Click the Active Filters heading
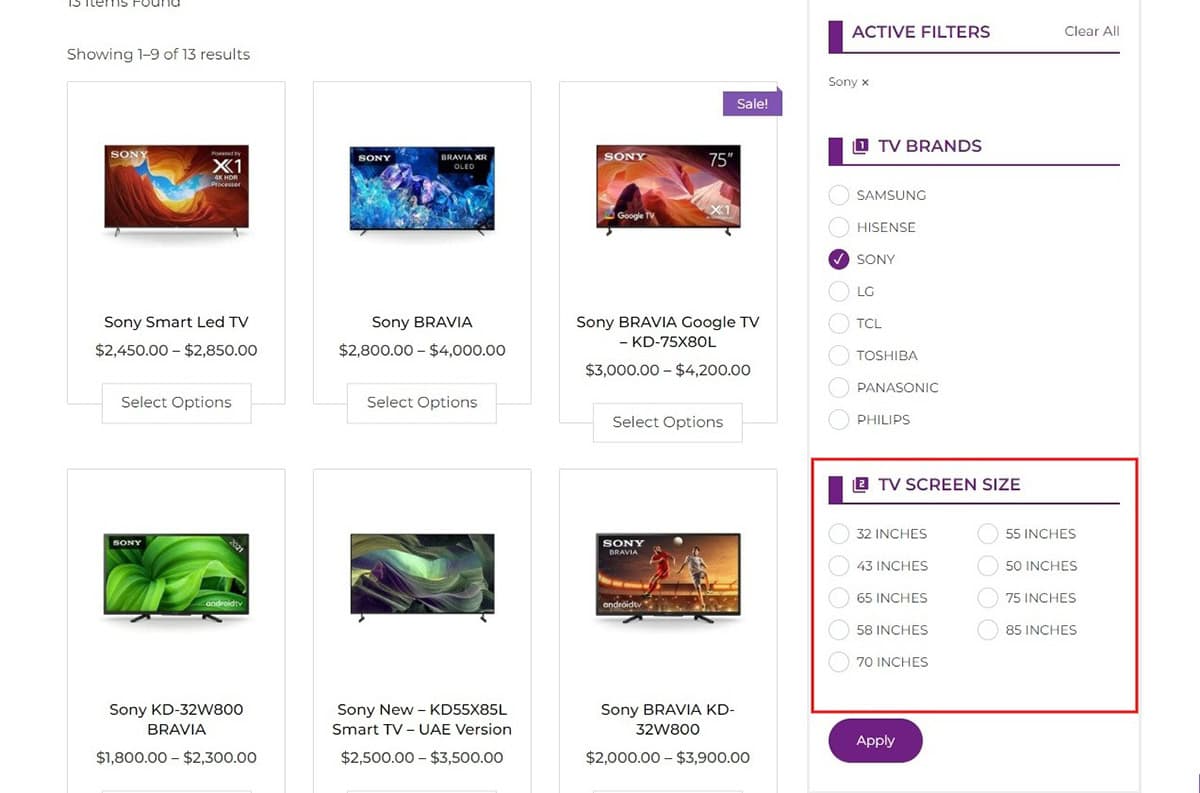 pyautogui.click(x=921, y=32)
